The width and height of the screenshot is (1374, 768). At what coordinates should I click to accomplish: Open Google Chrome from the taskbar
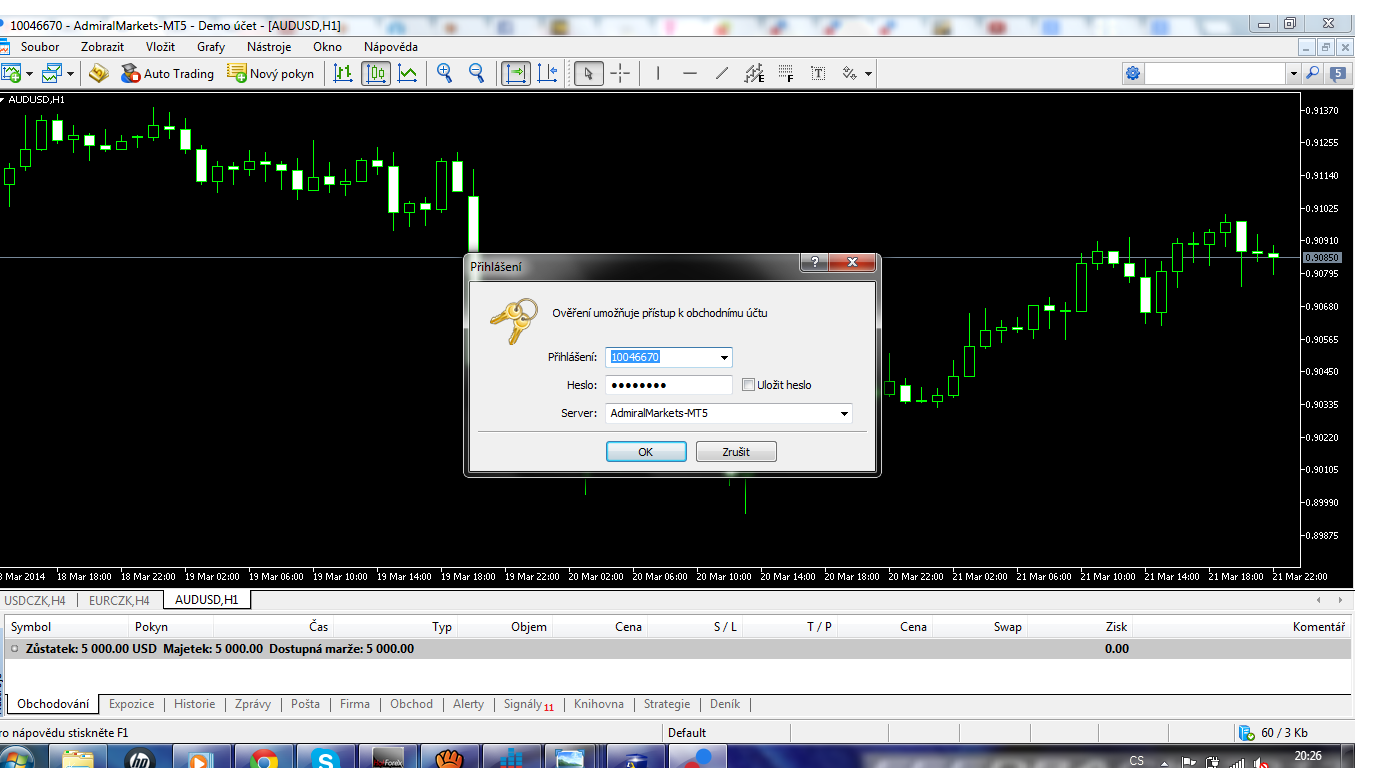264,759
